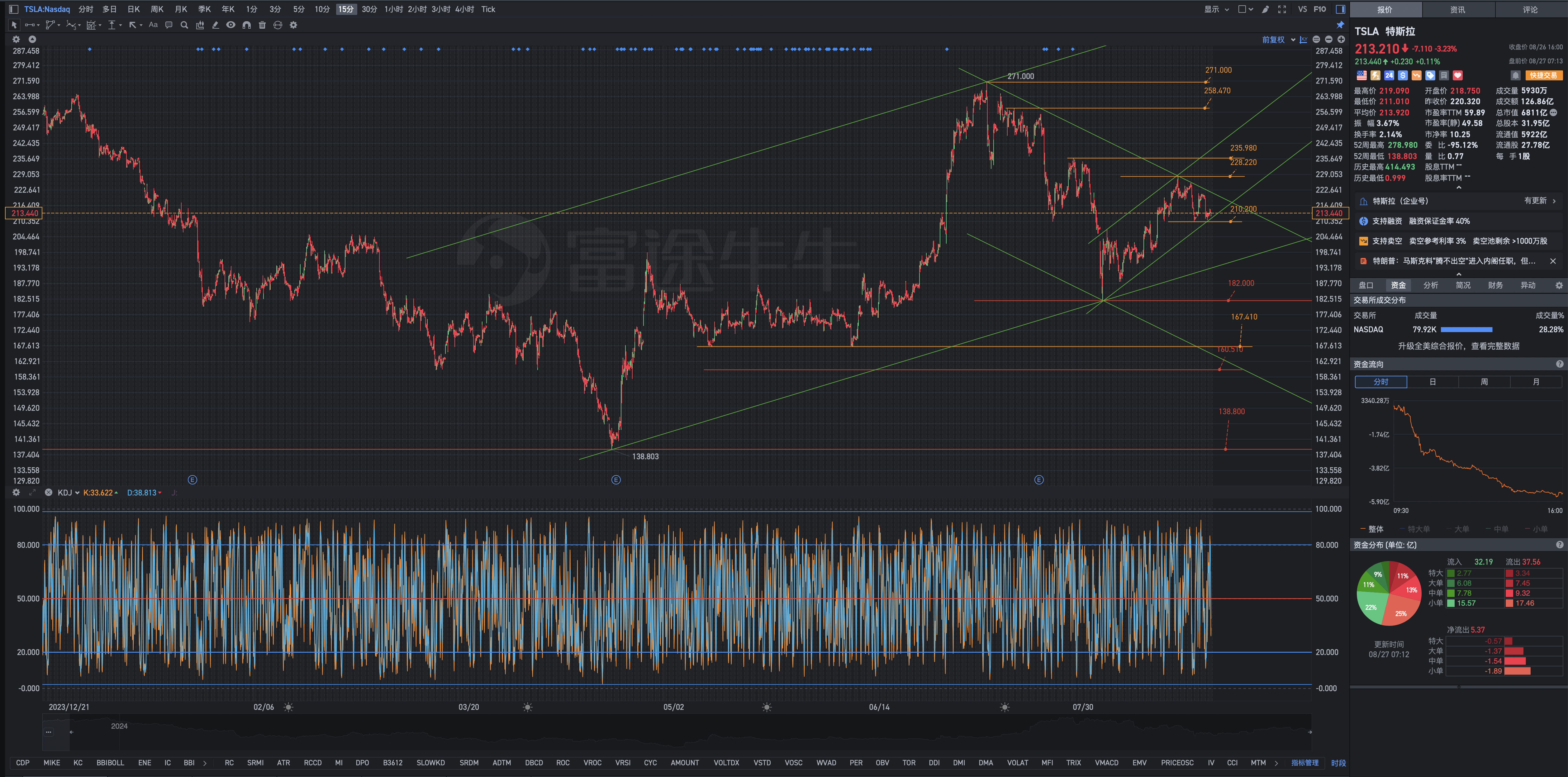Image resolution: width=1568 pixels, height=777 pixels.
Task: Click the magnifier zoom tool
Action: (x=184, y=25)
